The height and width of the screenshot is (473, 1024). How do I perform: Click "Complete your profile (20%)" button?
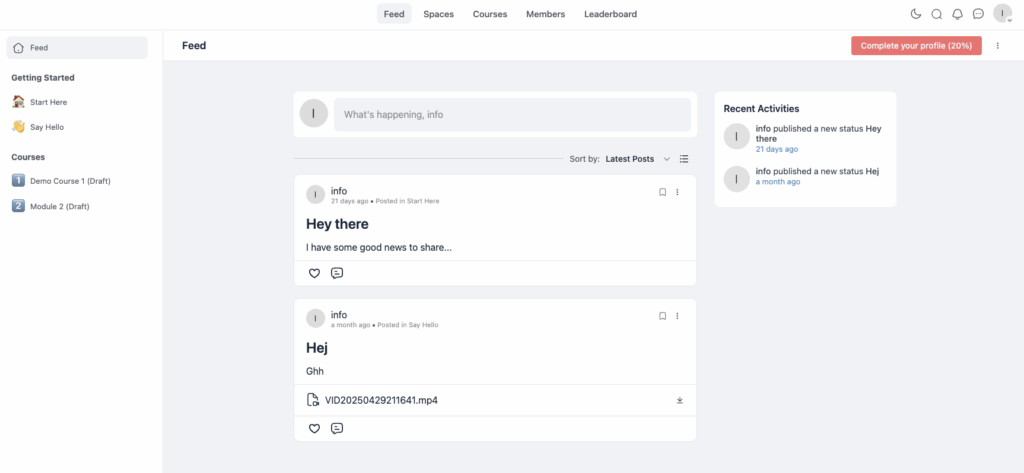(x=916, y=46)
